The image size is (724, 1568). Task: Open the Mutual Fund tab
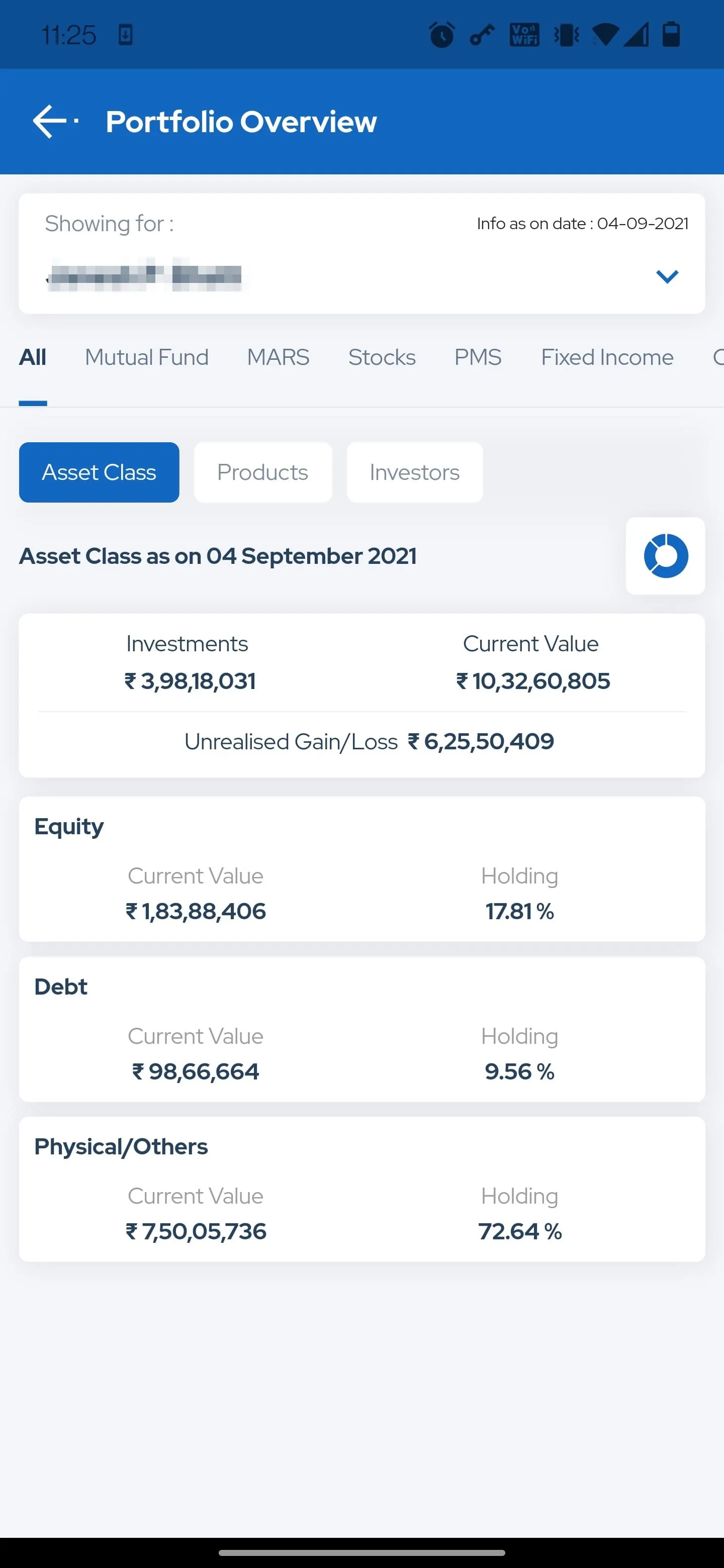click(x=147, y=357)
